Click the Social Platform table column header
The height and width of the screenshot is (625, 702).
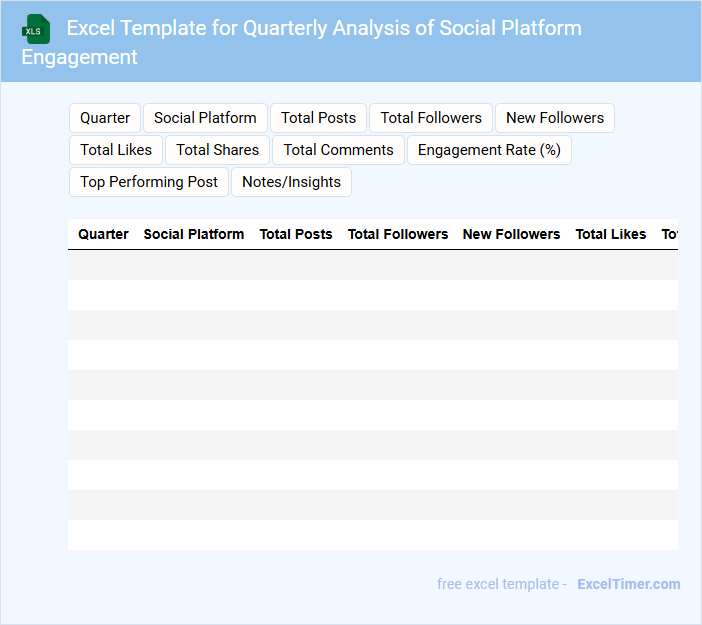(194, 234)
